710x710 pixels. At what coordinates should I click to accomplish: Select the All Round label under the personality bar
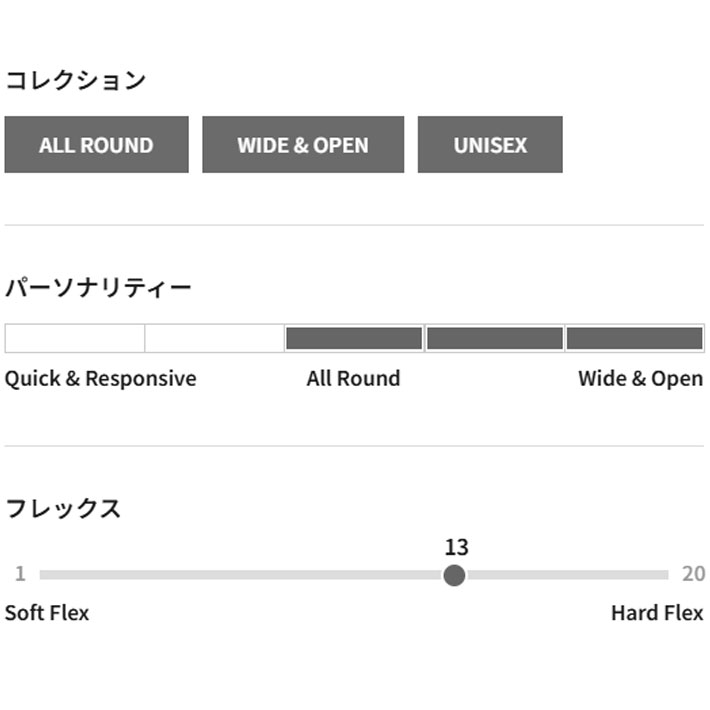353,379
